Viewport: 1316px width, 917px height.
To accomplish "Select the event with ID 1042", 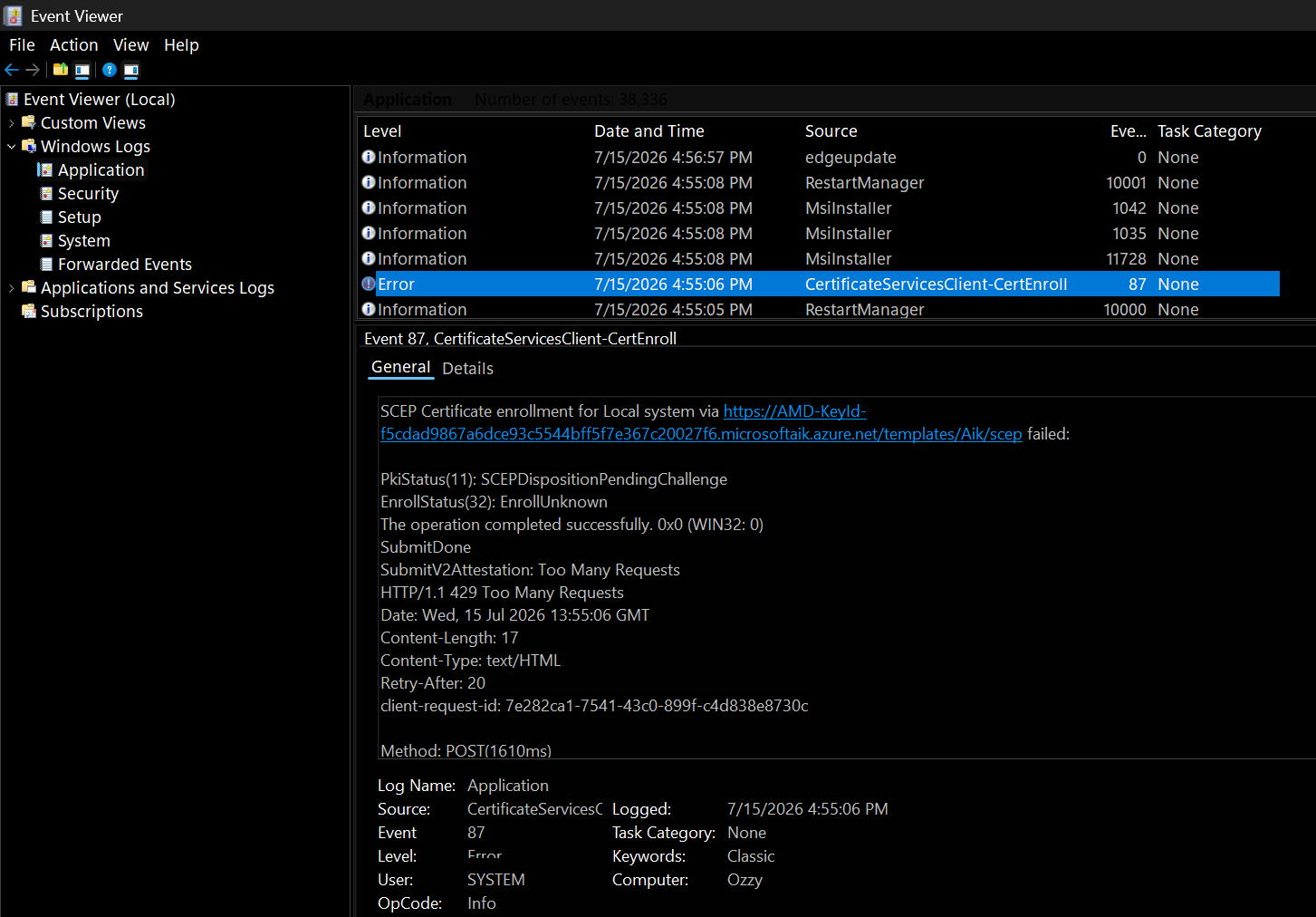I will coord(819,208).
